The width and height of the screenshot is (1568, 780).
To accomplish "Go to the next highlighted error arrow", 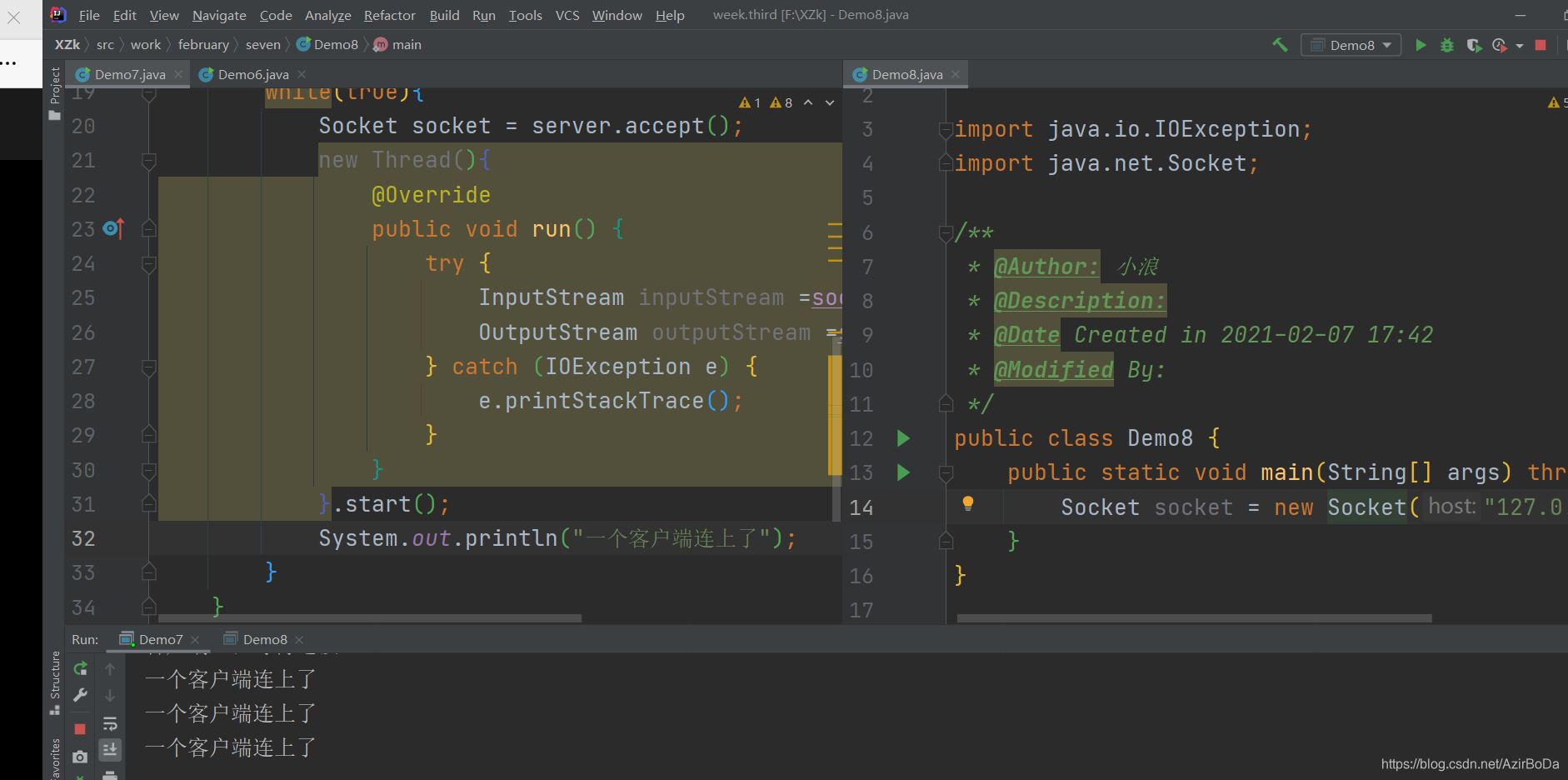I will [x=830, y=102].
